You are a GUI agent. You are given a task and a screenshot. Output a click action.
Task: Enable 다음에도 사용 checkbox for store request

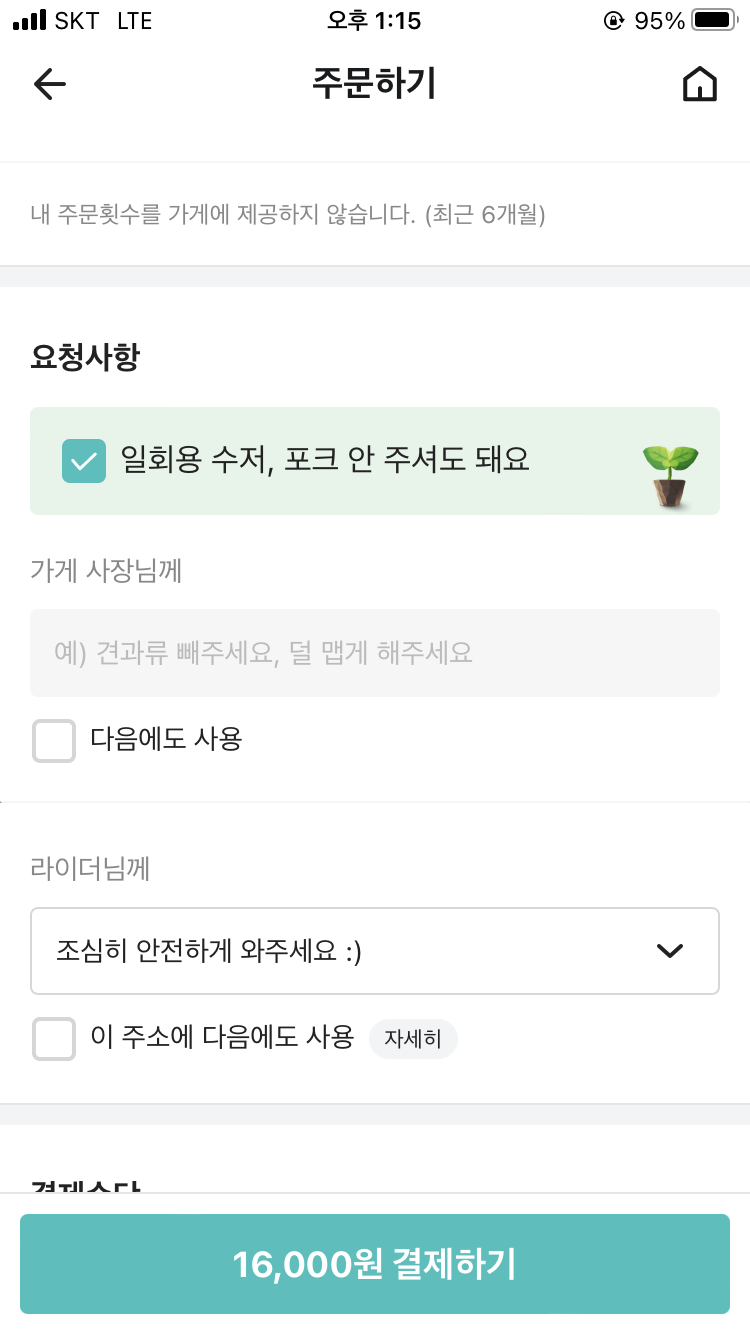pyautogui.click(x=54, y=740)
